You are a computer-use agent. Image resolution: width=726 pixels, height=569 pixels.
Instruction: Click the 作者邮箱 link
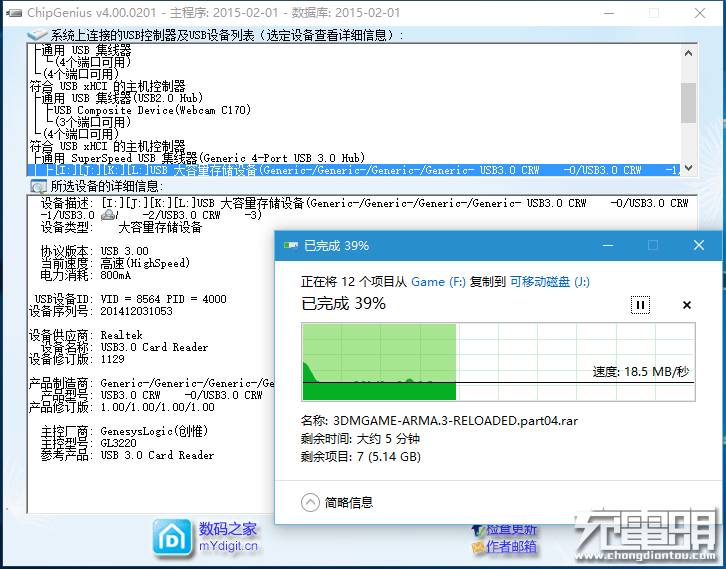[x=511, y=547]
